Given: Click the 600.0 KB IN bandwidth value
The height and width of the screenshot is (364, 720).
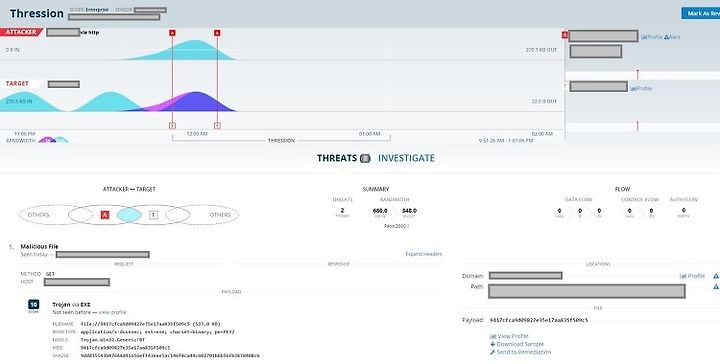Looking at the screenshot, I should 380,211.
